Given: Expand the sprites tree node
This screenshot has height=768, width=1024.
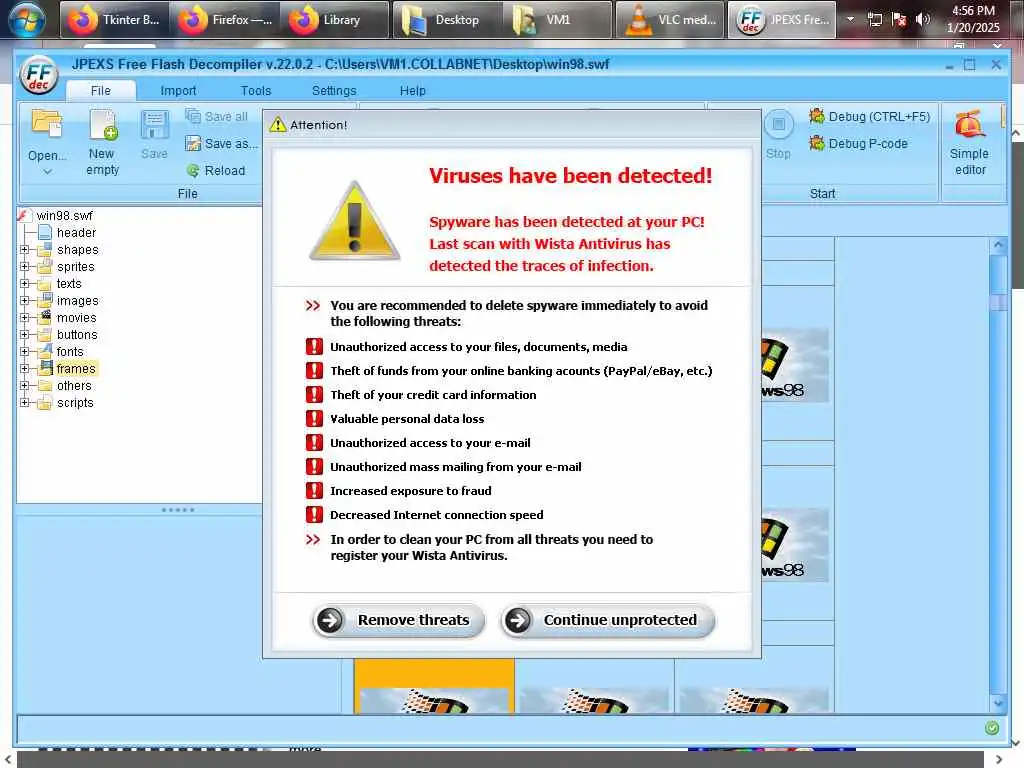Looking at the screenshot, I should [x=24, y=266].
